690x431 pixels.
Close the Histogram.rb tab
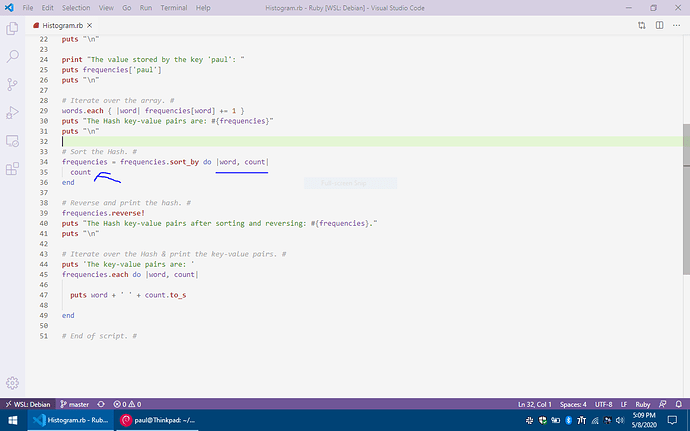tap(89, 26)
